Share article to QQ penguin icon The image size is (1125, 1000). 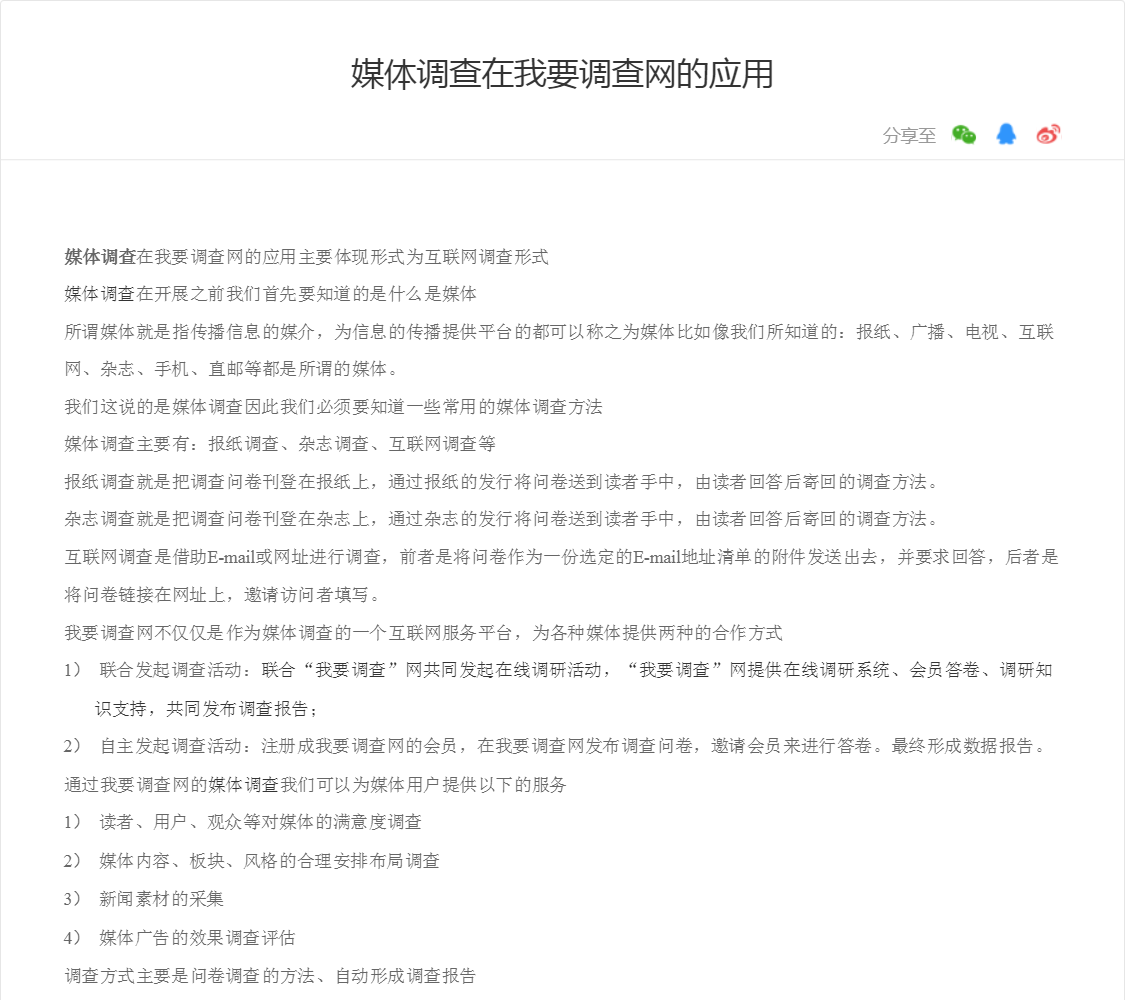click(1006, 134)
